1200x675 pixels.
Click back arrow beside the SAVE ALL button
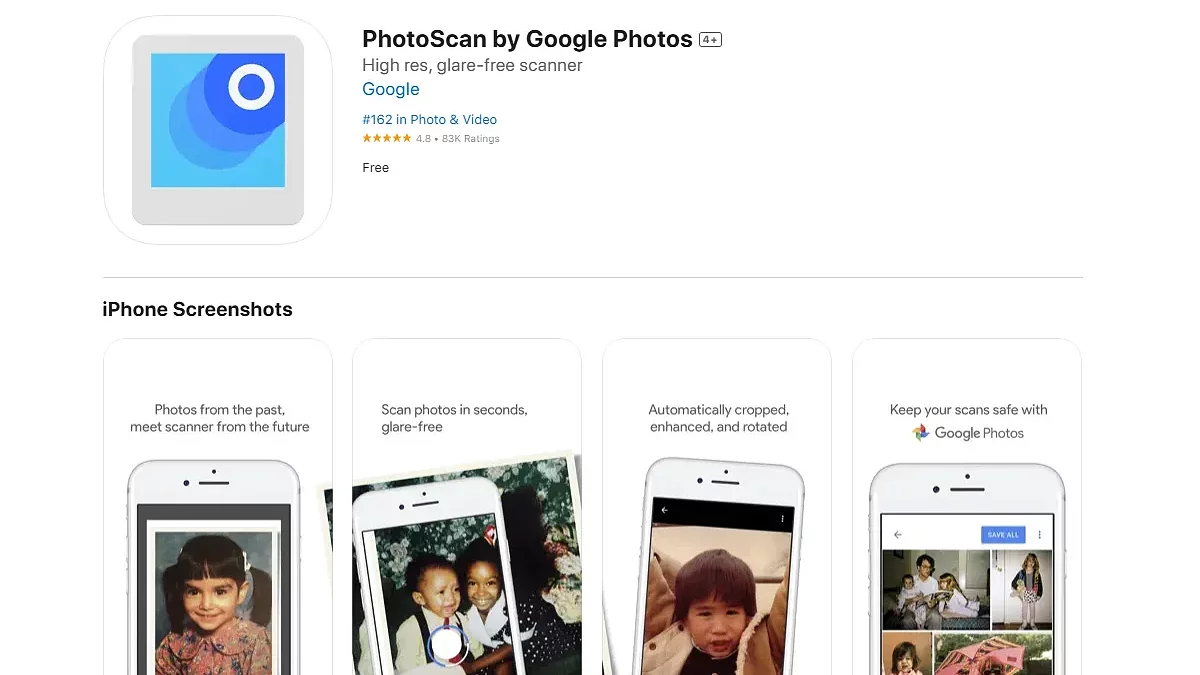(x=898, y=535)
